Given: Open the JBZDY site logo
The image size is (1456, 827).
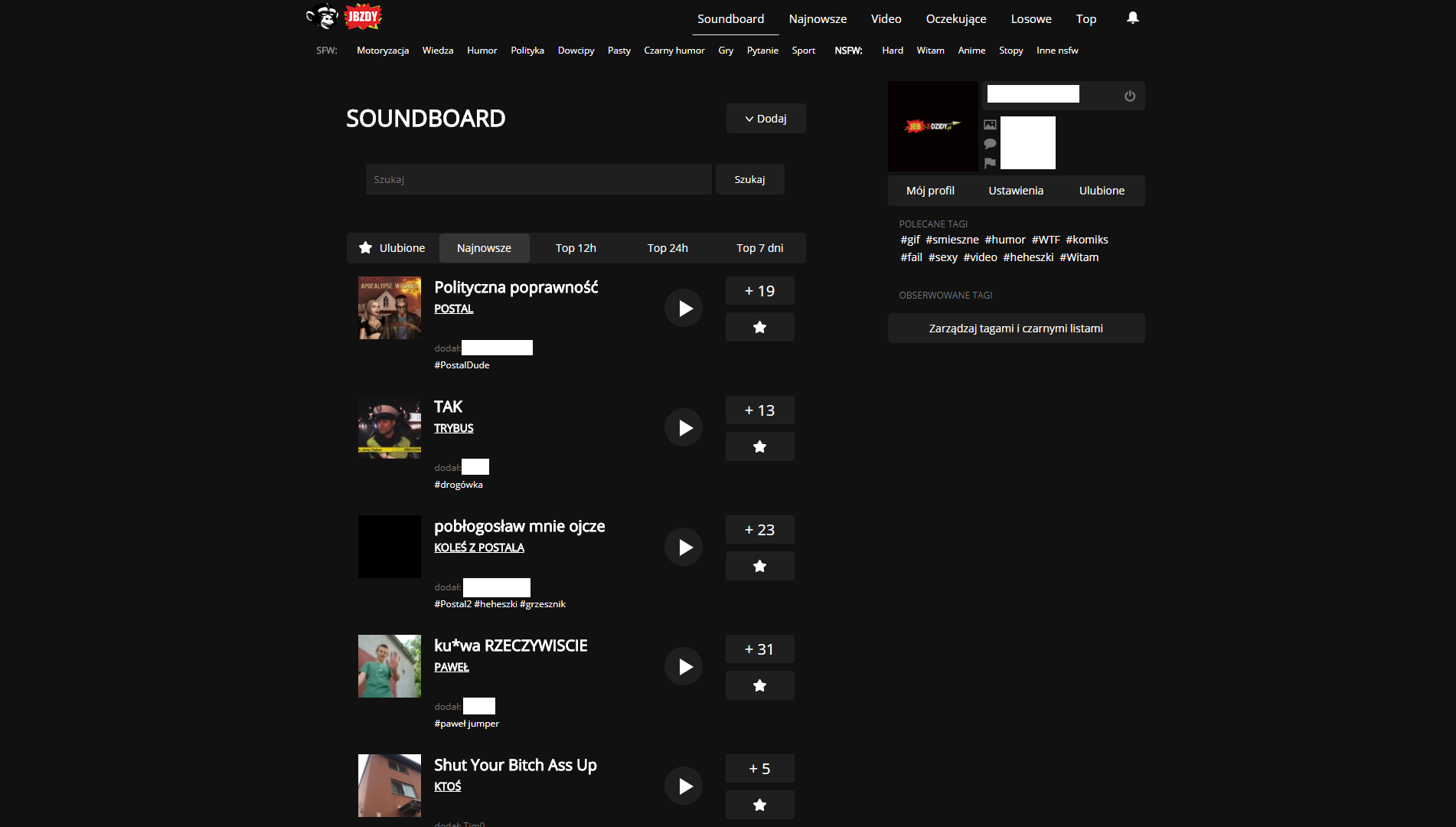Looking at the screenshot, I should click(x=344, y=16).
